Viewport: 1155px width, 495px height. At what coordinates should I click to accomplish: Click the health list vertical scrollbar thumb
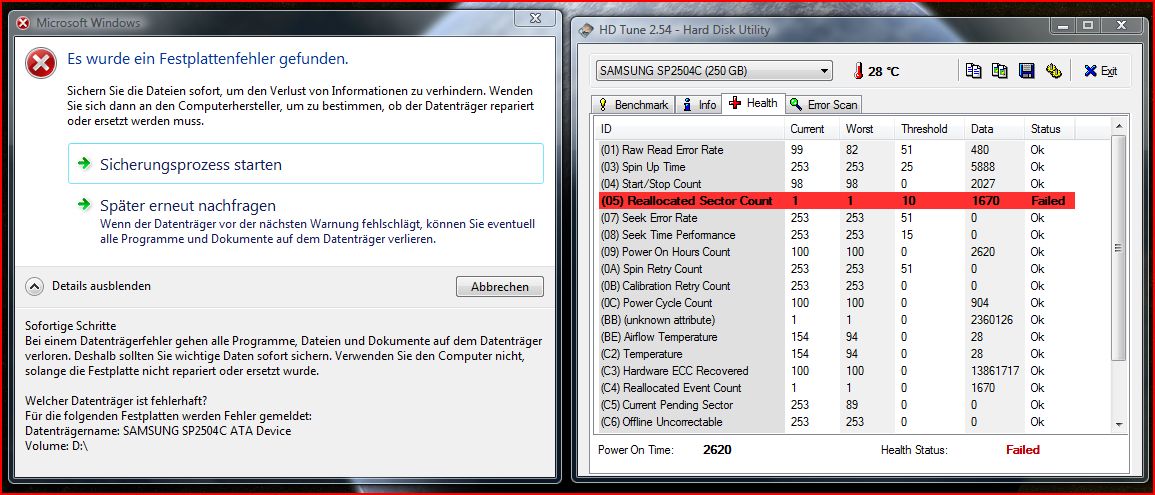1118,248
